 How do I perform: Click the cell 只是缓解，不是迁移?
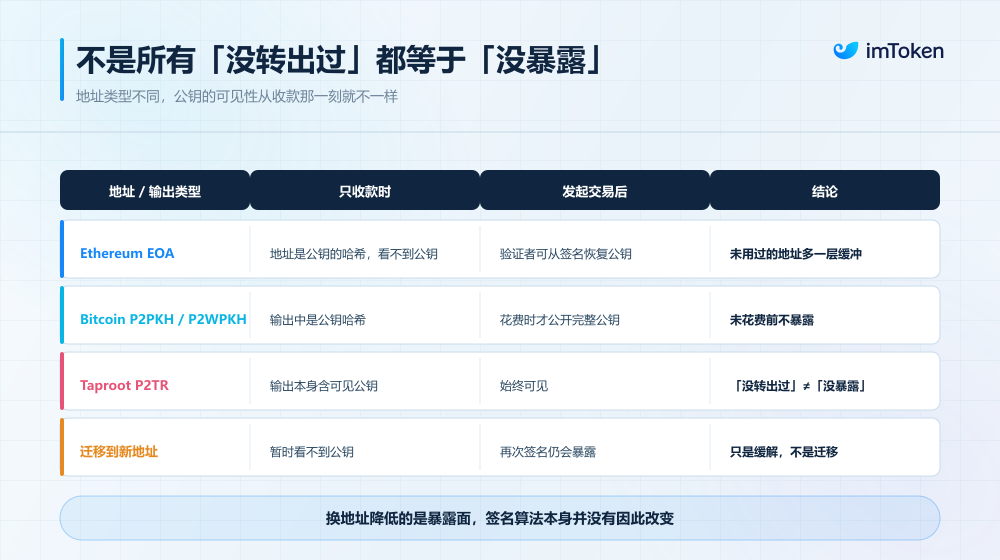click(x=784, y=452)
